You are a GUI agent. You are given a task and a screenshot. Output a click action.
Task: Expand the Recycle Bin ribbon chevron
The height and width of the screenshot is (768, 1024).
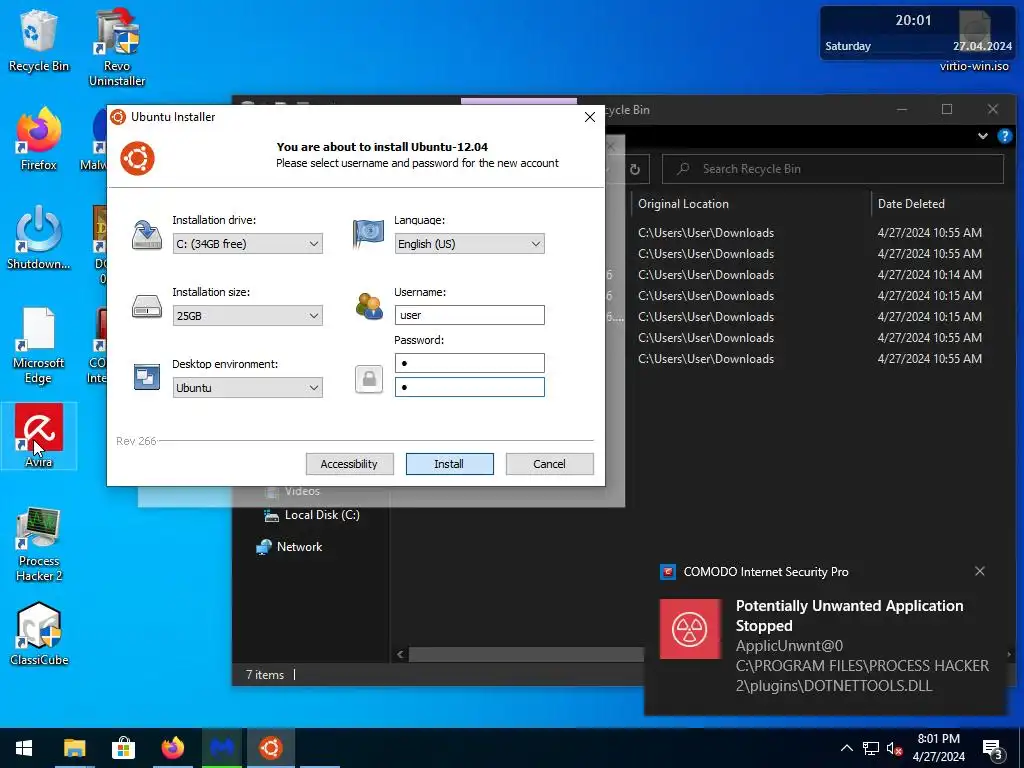[982, 136]
